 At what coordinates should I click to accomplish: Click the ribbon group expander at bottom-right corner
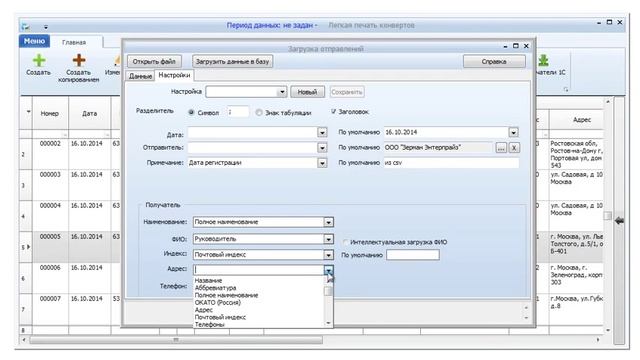tap(566, 89)
